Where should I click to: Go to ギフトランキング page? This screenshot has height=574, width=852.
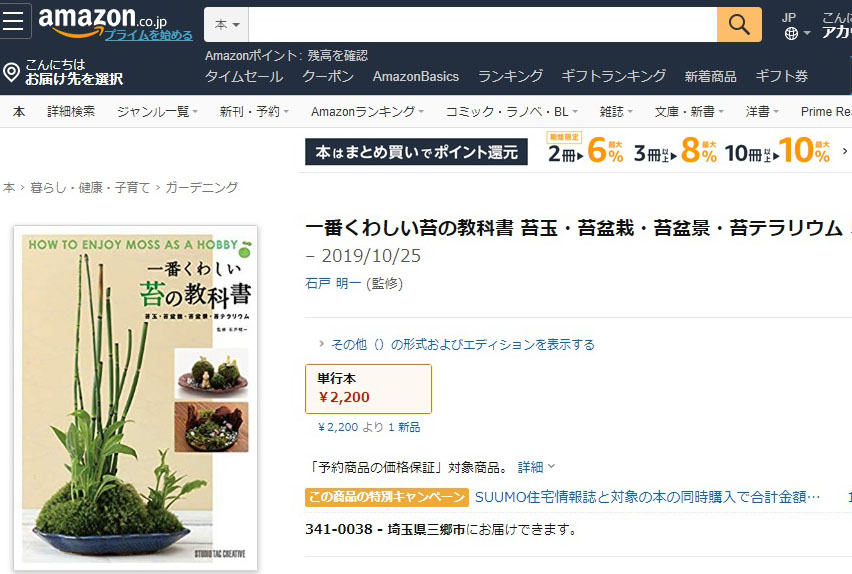[613, 76]
